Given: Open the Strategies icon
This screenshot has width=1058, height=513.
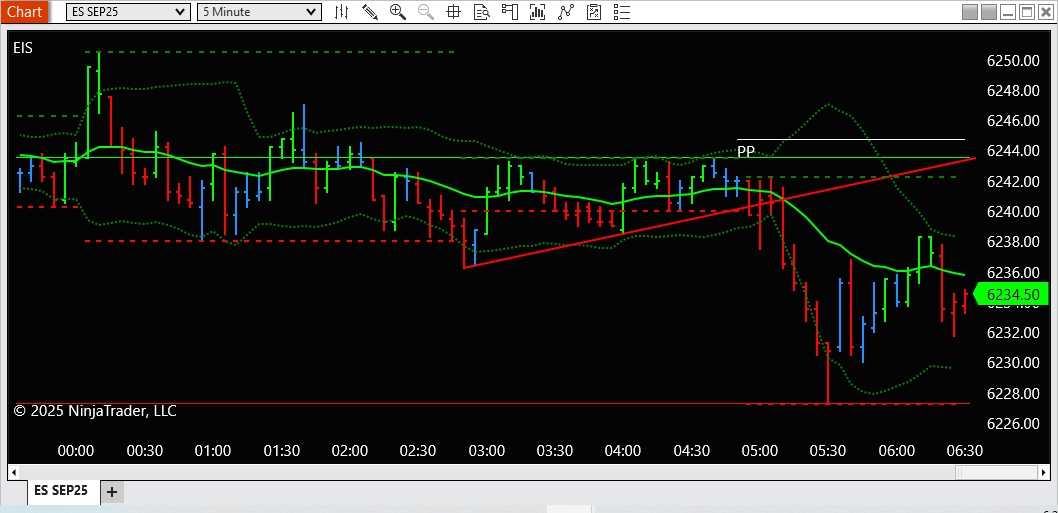Looking at the screenshot, I should (x=594, y=11).
